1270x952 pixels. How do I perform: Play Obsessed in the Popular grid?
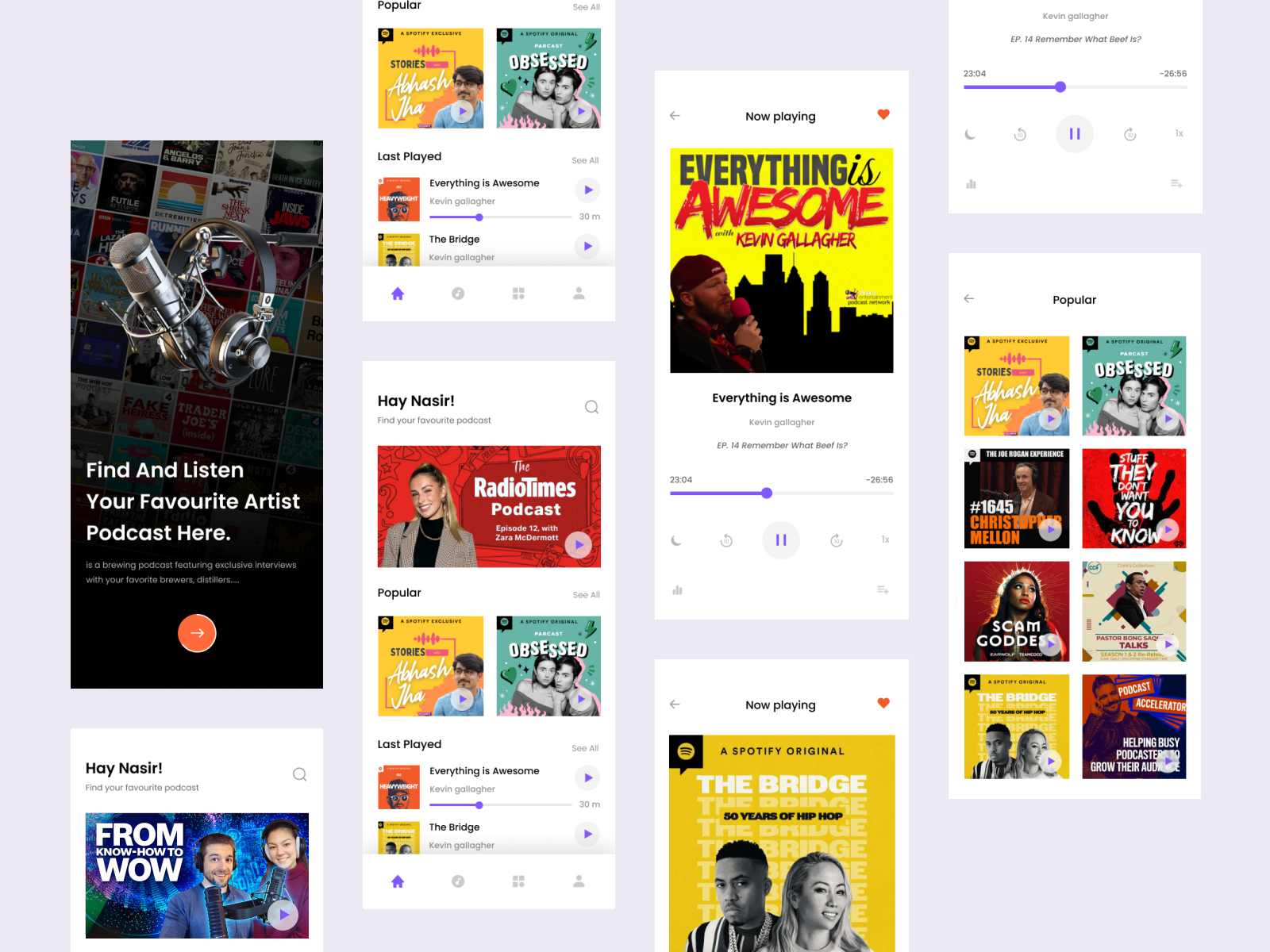click(x=1168, y=419)
